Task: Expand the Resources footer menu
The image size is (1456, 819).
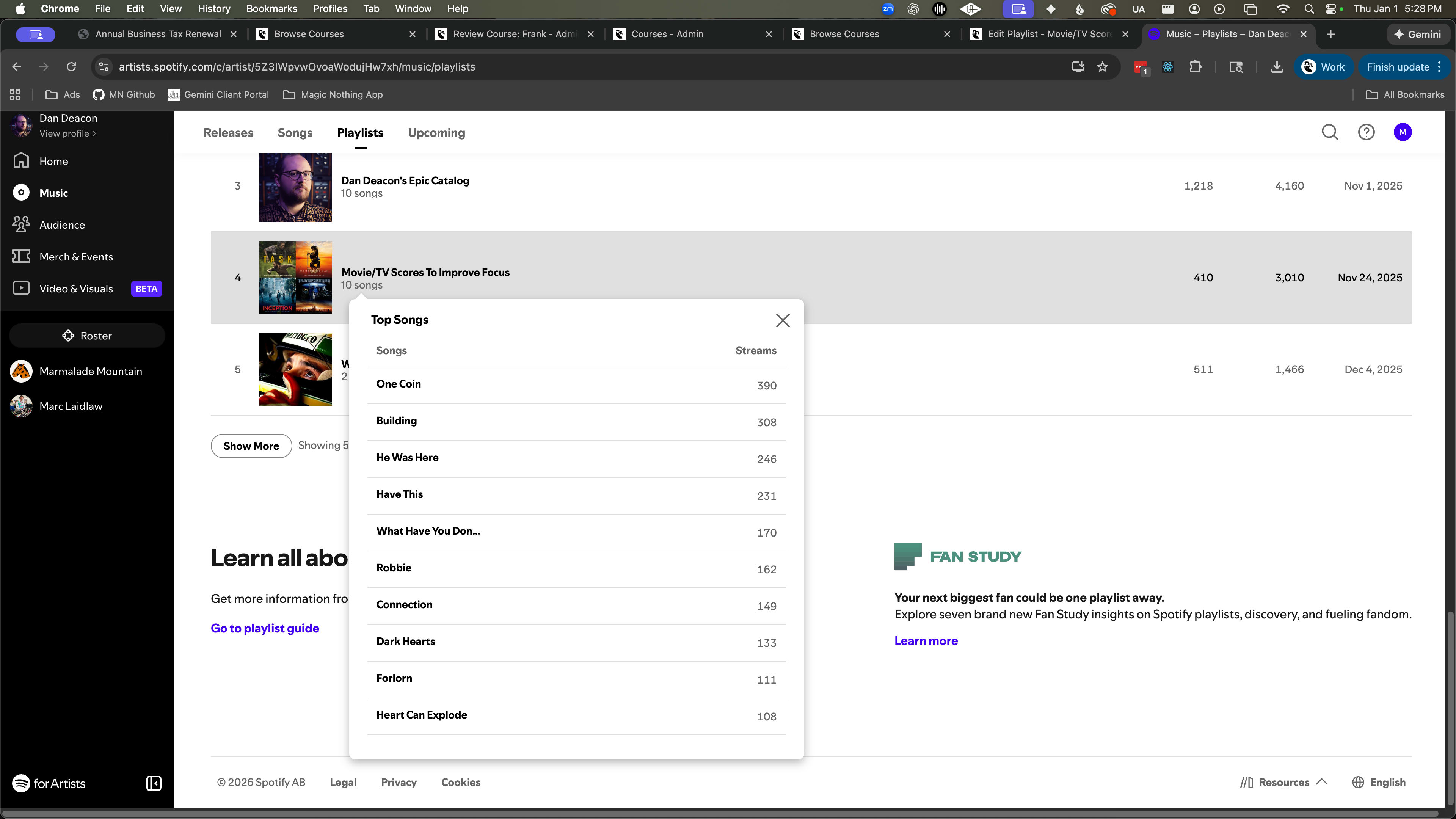Action: tap(1283, 782)
